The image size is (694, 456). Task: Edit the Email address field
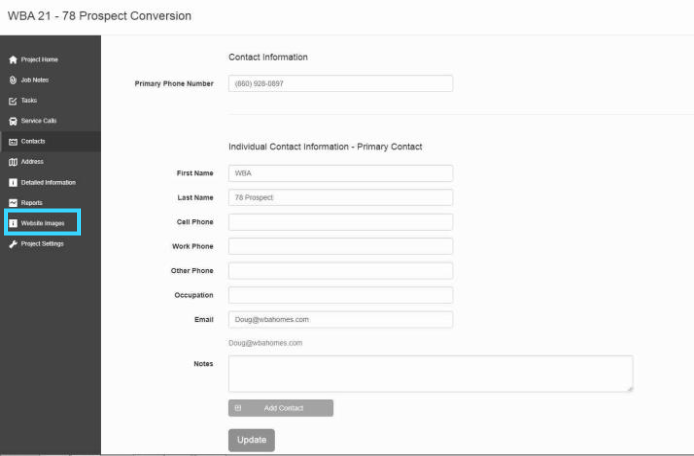point(340,320)
